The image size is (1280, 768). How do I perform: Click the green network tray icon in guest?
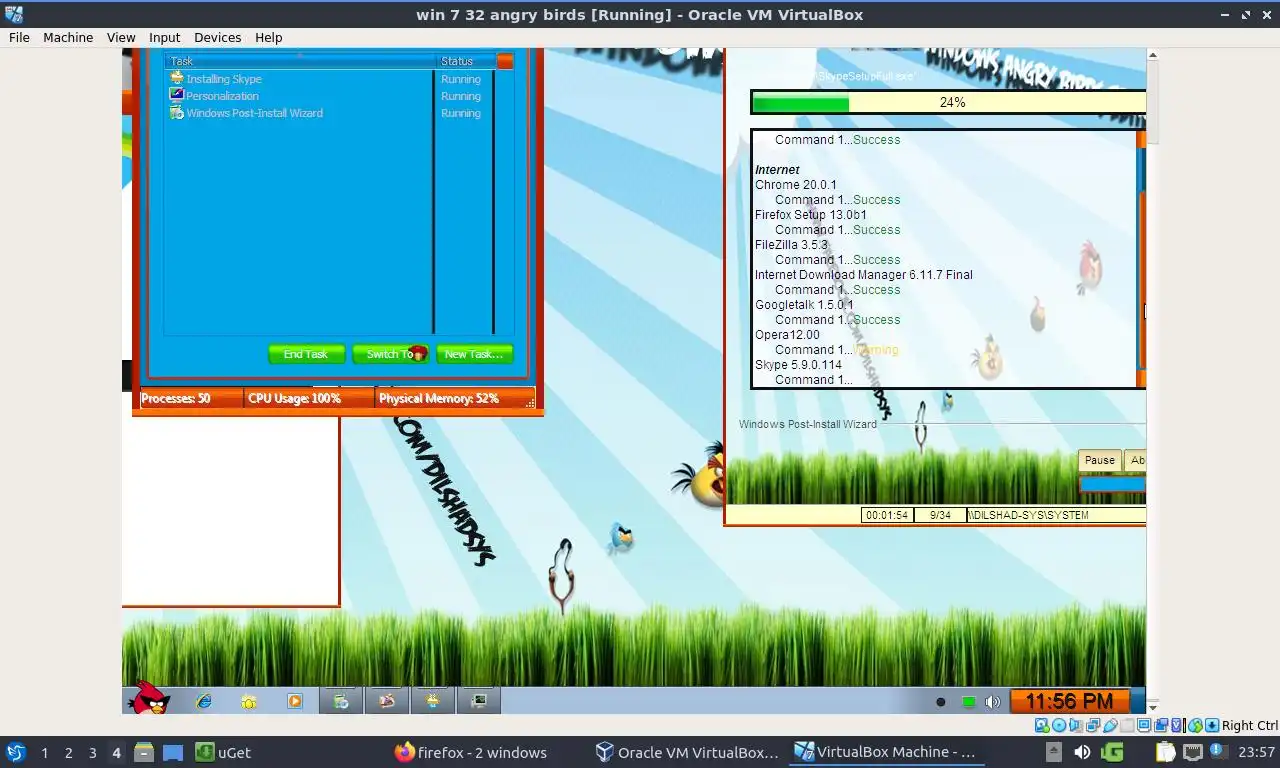[968, 702]
